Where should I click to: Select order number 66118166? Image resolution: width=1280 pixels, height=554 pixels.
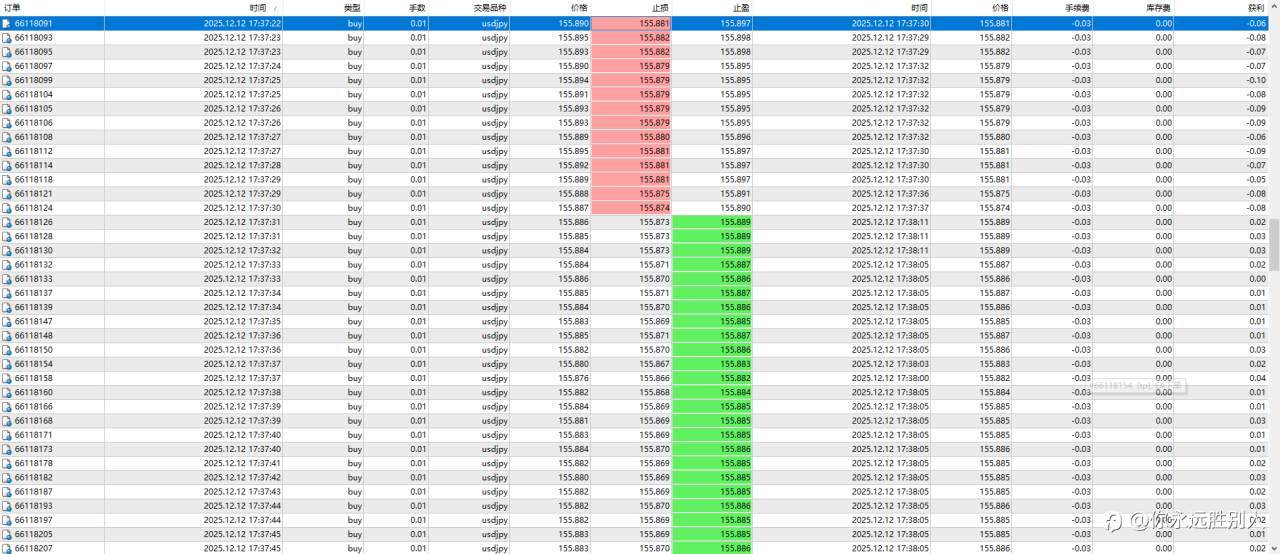pyautogui.click(x=34, y=407)
